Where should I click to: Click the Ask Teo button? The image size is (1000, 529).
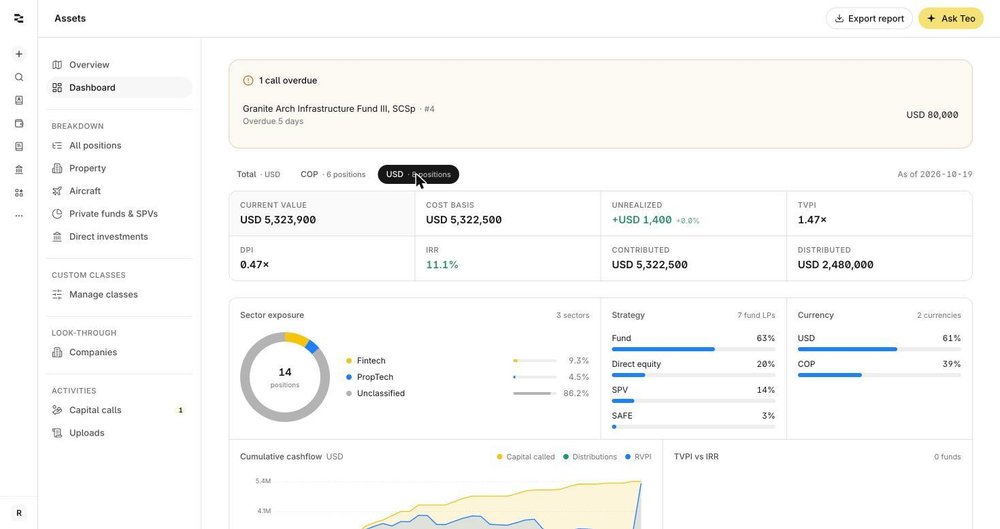(x=951, y=19)
